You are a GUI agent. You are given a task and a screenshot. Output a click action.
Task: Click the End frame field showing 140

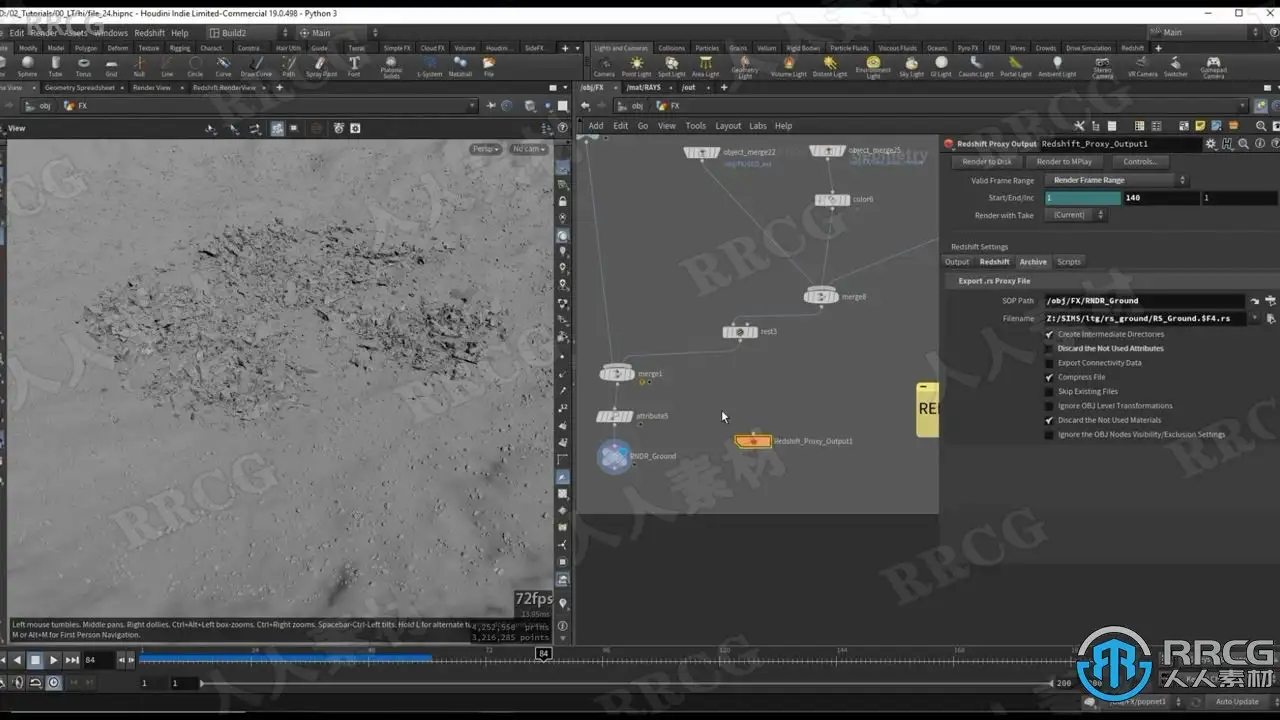click(1161, 198)
